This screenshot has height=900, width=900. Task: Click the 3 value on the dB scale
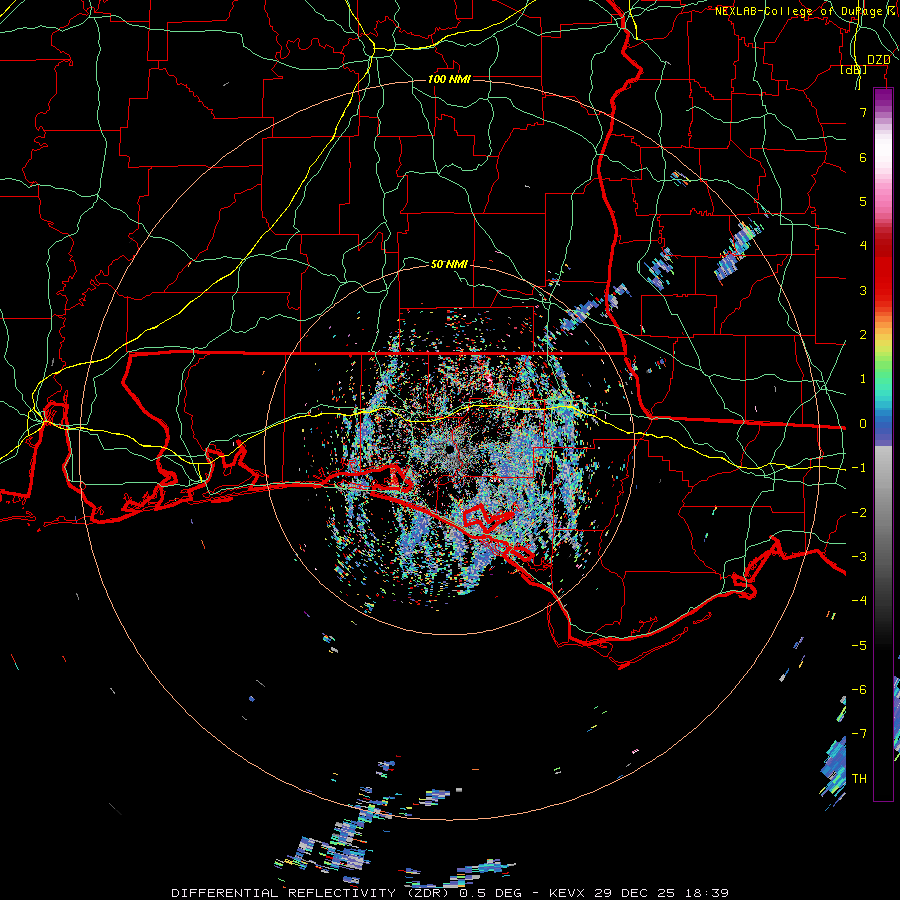(x=863, y=290)
